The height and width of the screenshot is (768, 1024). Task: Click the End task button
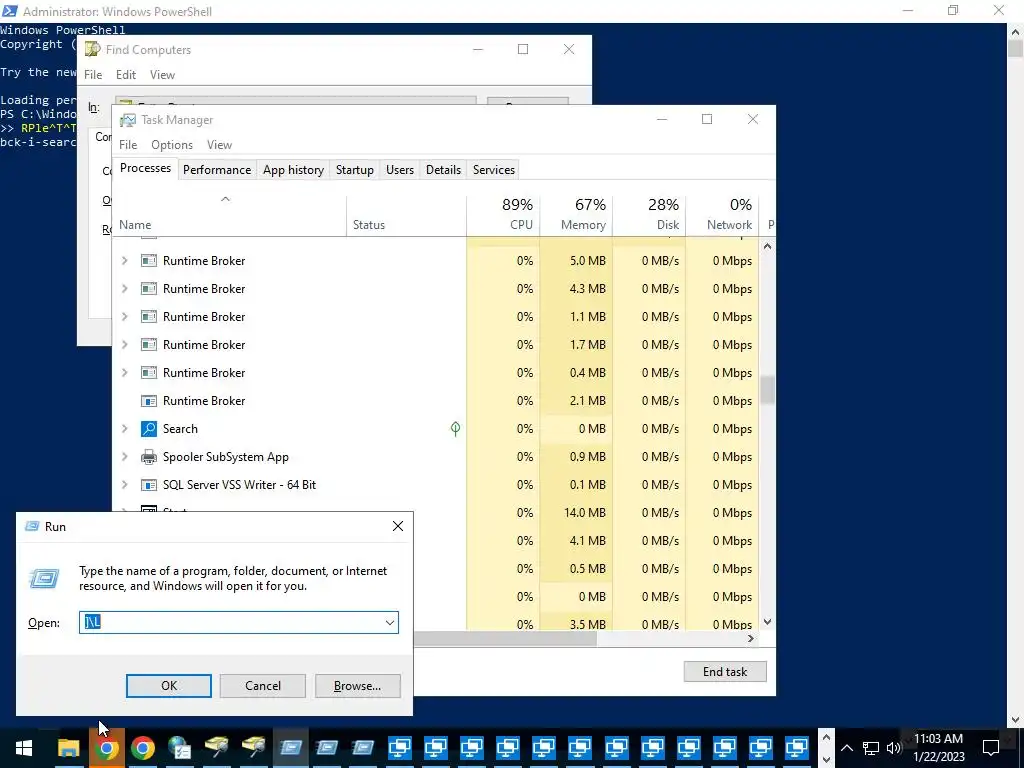pos(725,672)
